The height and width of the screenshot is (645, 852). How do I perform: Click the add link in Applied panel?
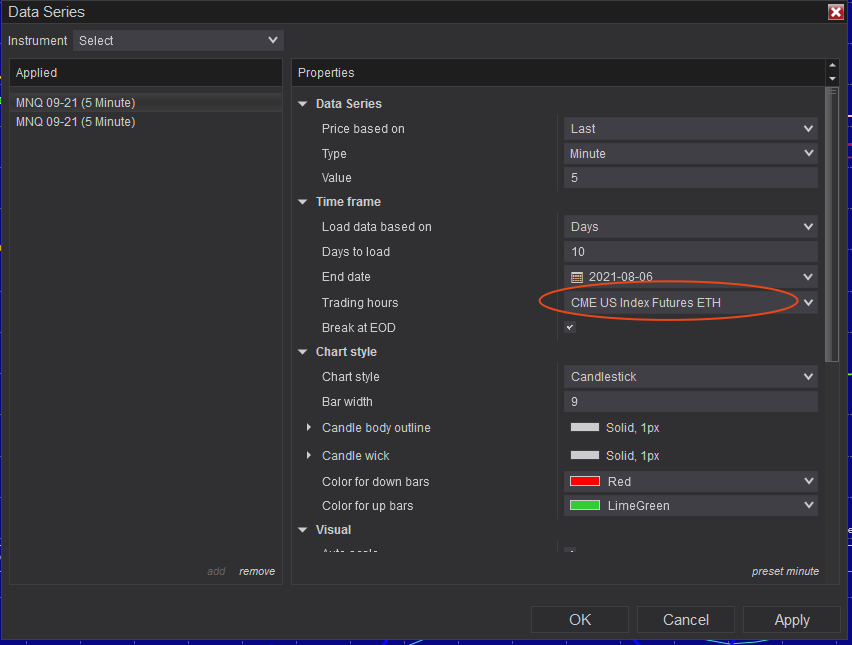[216, 571]
